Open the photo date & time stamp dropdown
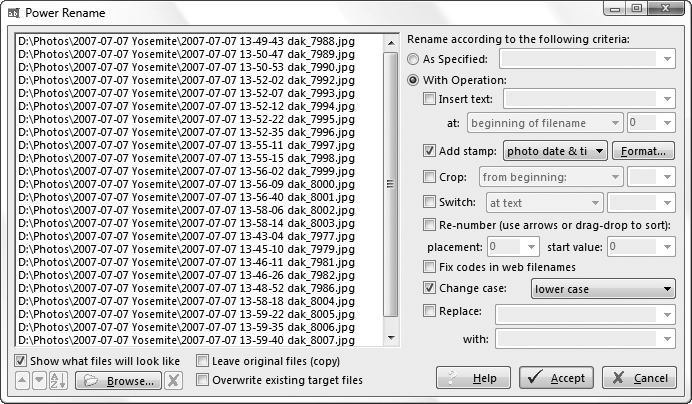This screenshot has height=404, width=692. [555, 151]
